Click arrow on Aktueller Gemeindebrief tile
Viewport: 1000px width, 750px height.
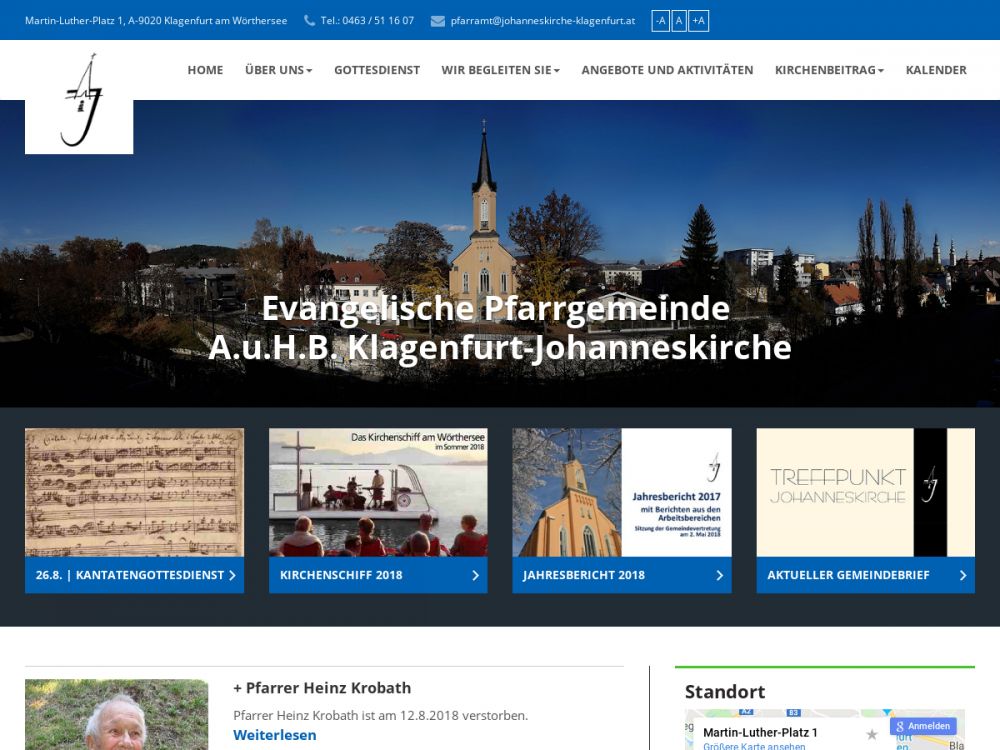[963, 575]
